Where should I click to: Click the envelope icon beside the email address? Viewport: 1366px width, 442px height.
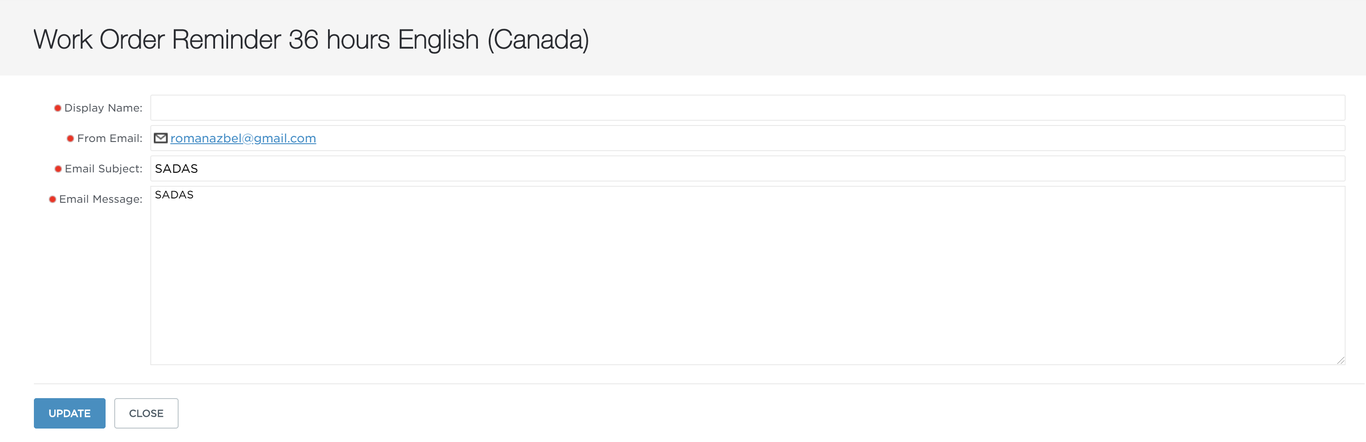coord(160,138)
